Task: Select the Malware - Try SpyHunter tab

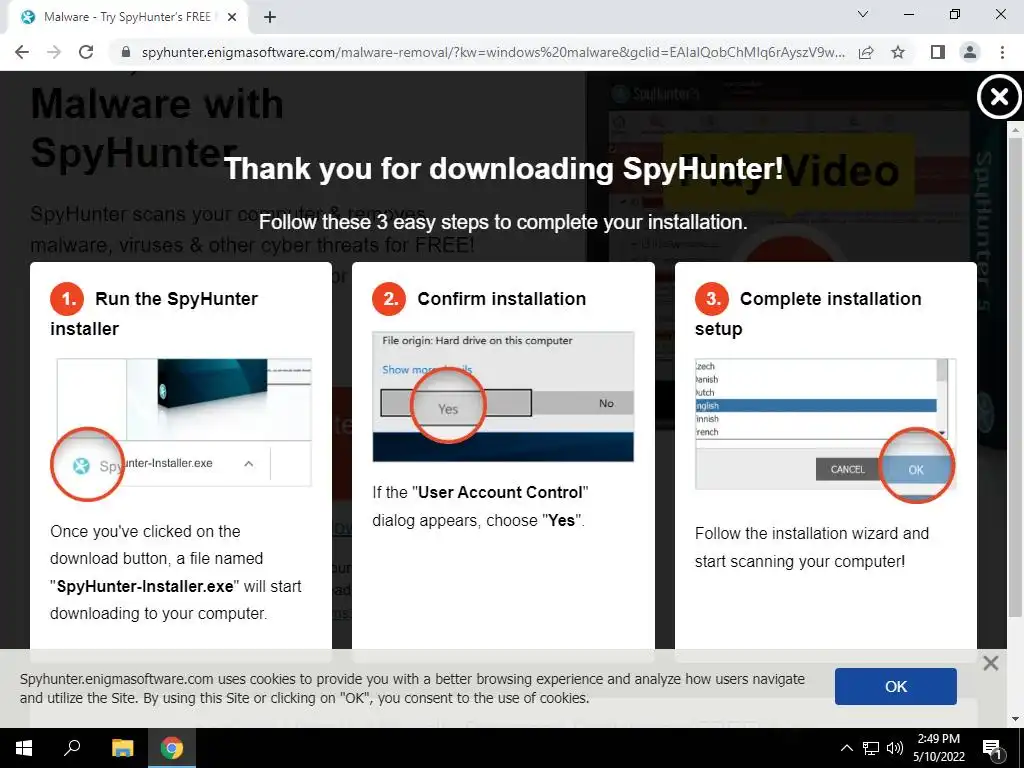Action: point(127,18)
